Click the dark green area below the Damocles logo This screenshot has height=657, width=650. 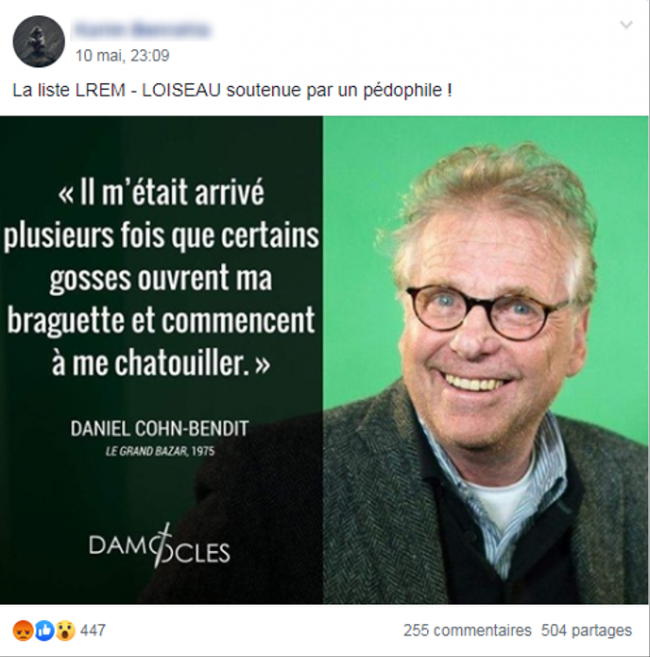159,587
